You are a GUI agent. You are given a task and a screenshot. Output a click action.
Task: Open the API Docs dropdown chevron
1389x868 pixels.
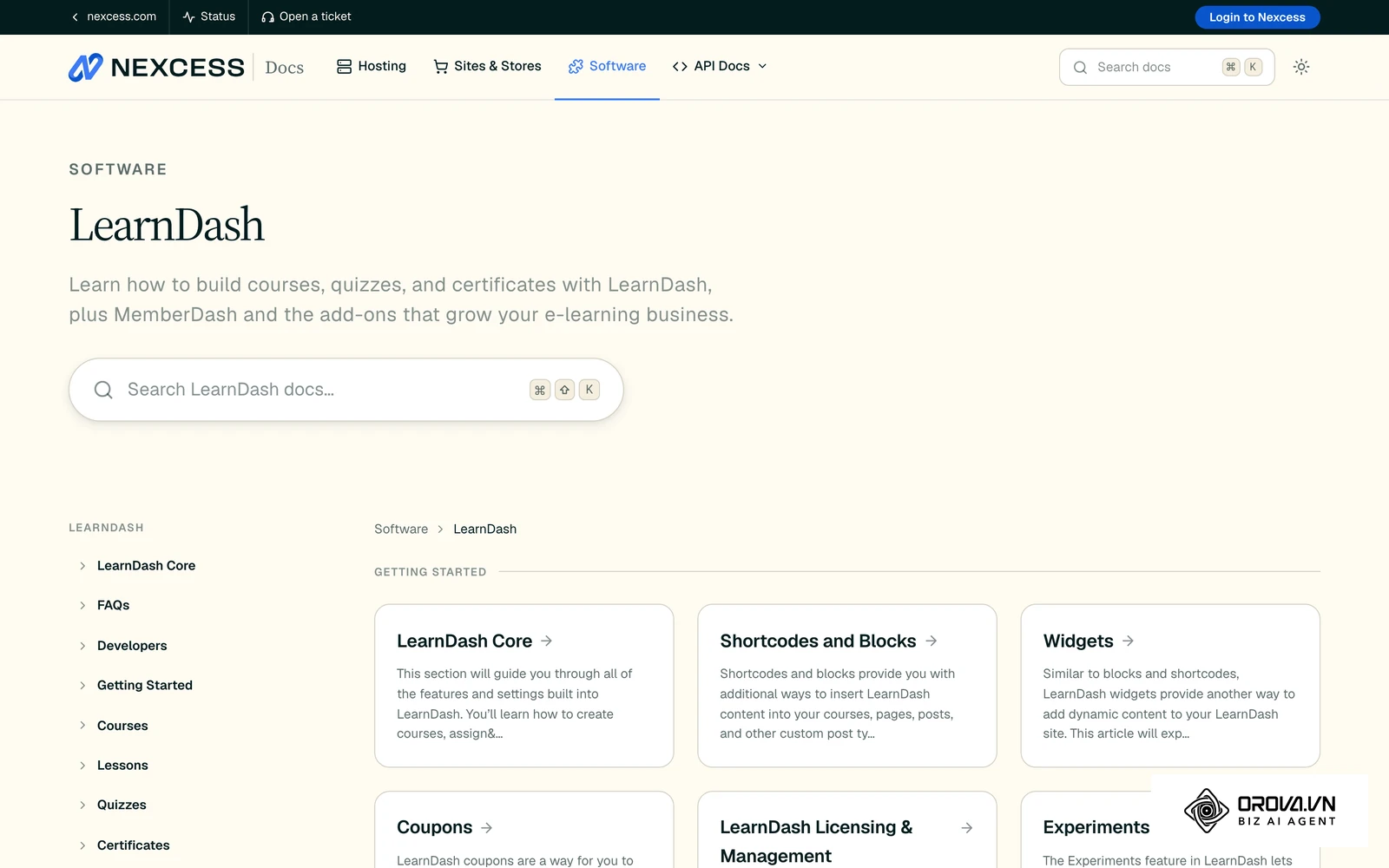click(762, 66)
